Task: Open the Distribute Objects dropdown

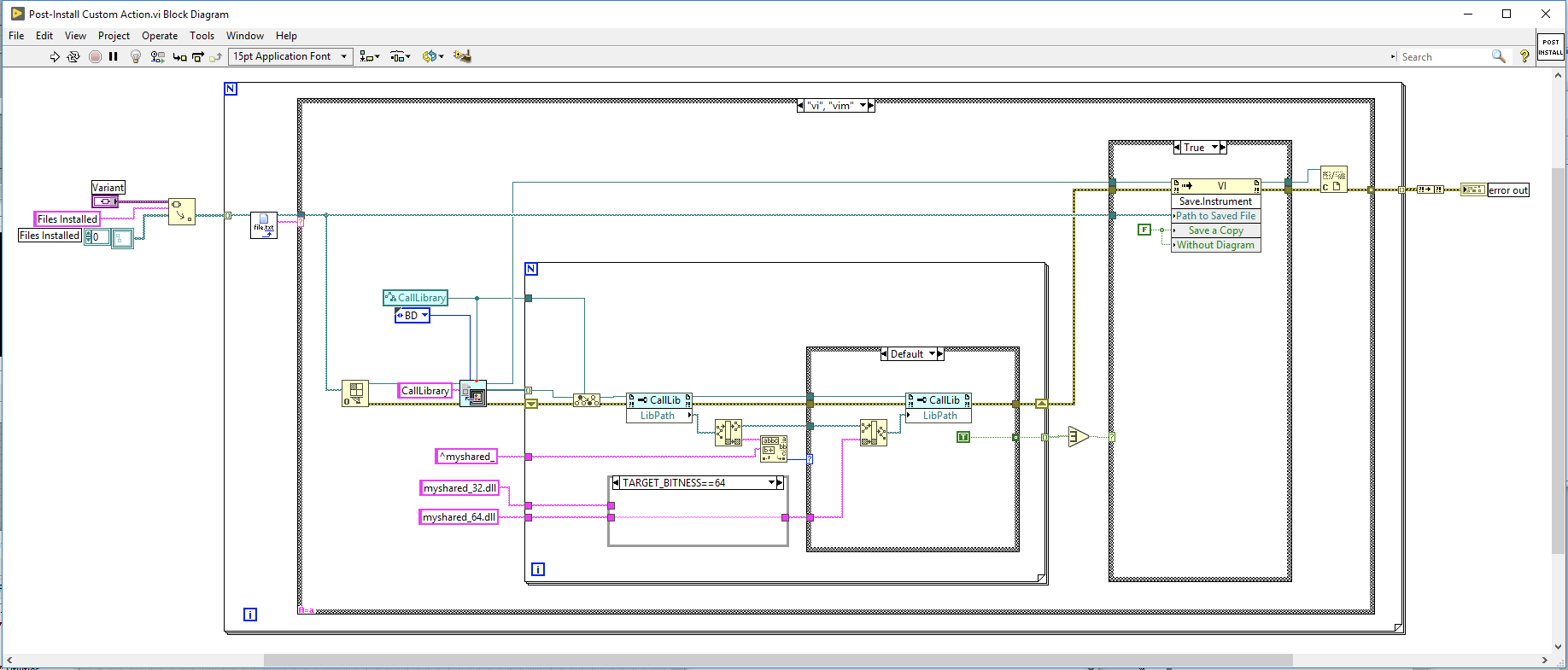Action: coord(401,56)
